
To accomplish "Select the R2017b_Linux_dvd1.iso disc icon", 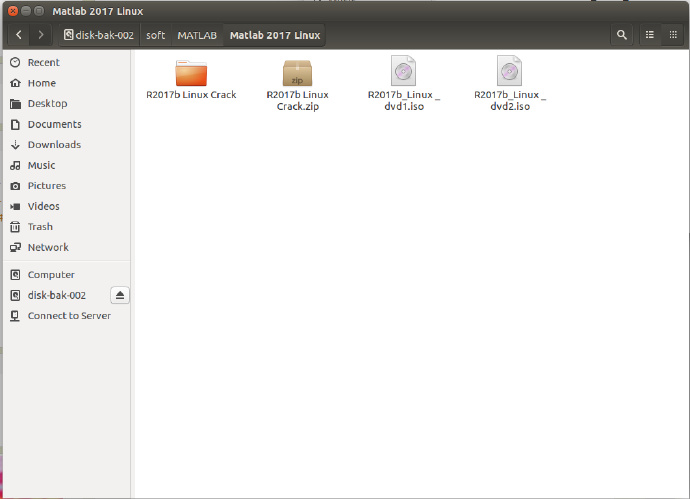I will pyautogui.click(x=404, y=70).
